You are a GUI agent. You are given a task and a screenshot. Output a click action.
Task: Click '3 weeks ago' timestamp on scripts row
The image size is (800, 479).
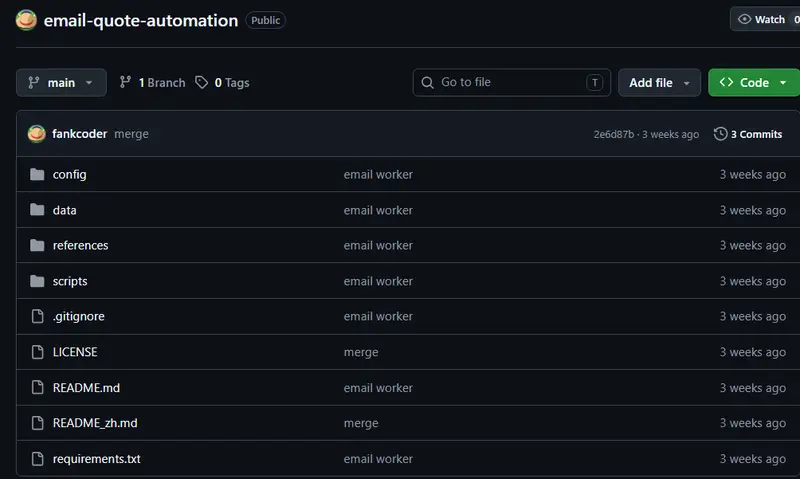click(x=753, y=281)
